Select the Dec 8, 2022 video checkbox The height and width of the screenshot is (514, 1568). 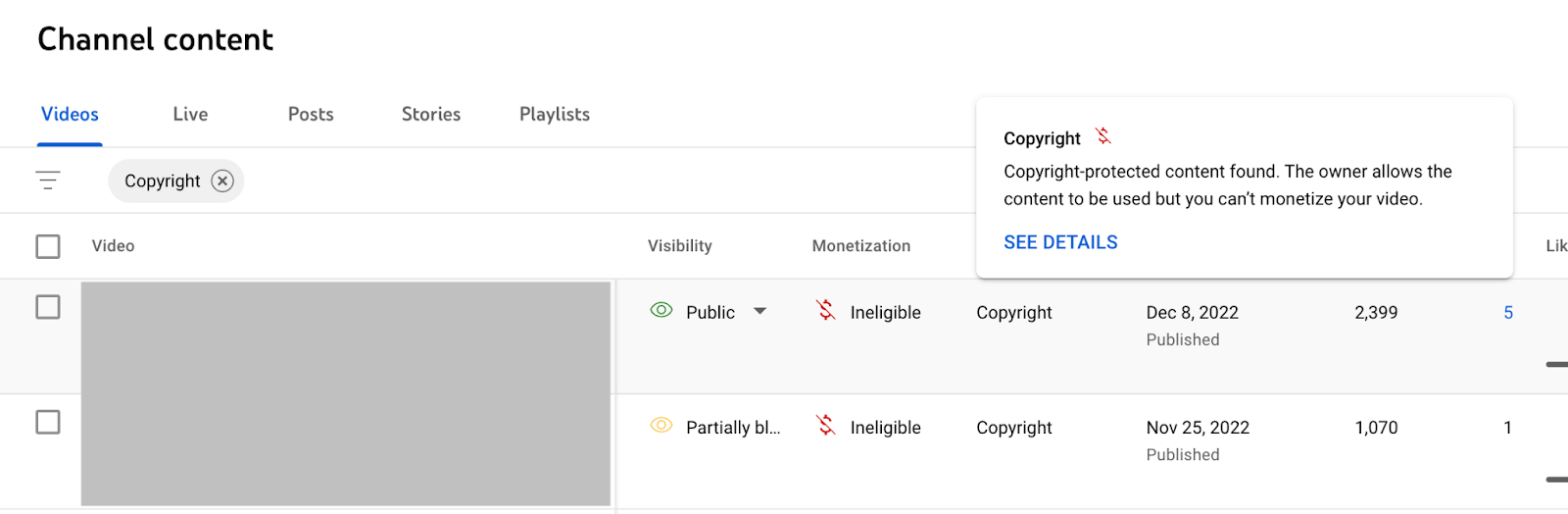pos(48,307)
